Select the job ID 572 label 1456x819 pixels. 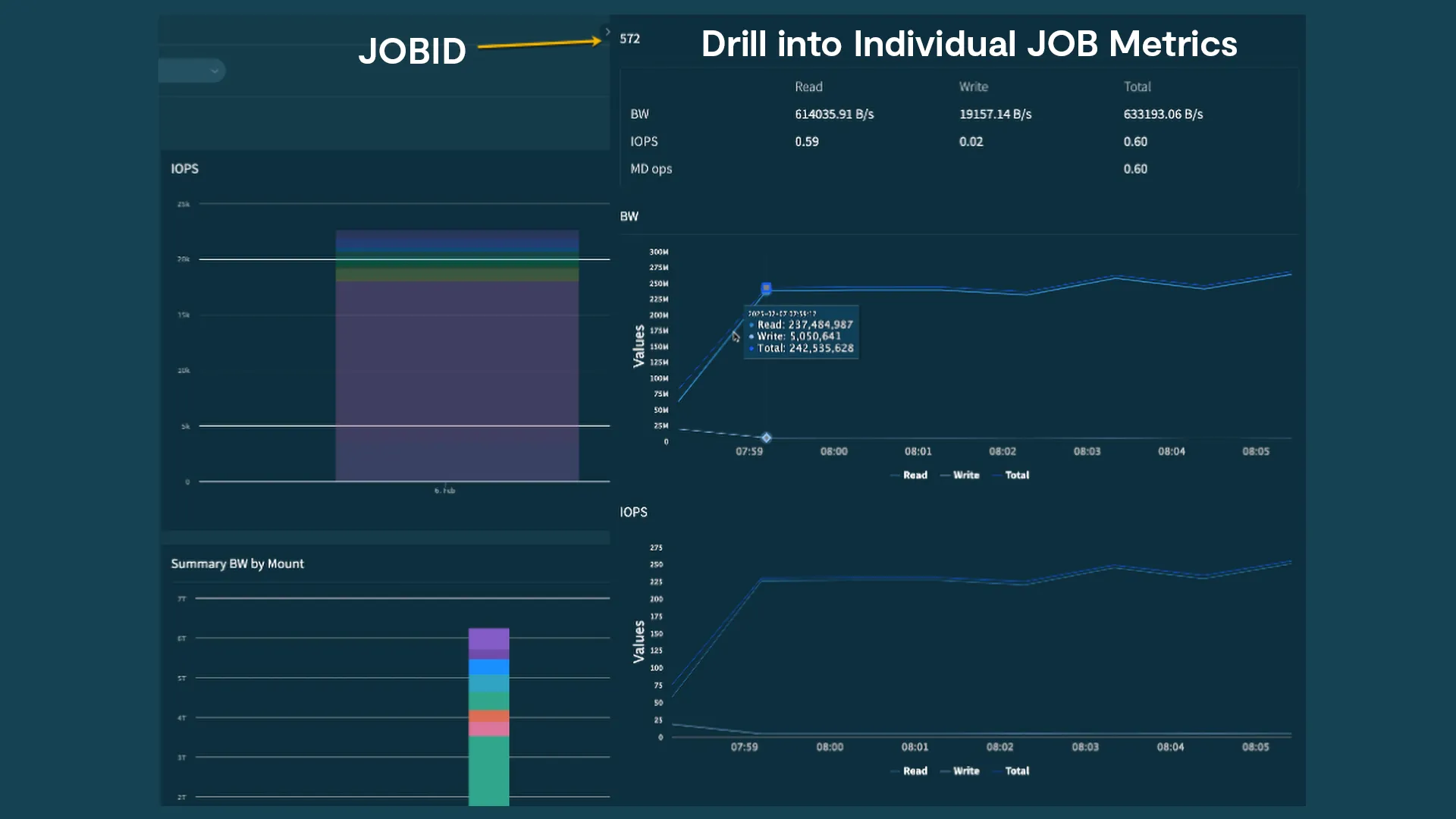tap(629, 39)
